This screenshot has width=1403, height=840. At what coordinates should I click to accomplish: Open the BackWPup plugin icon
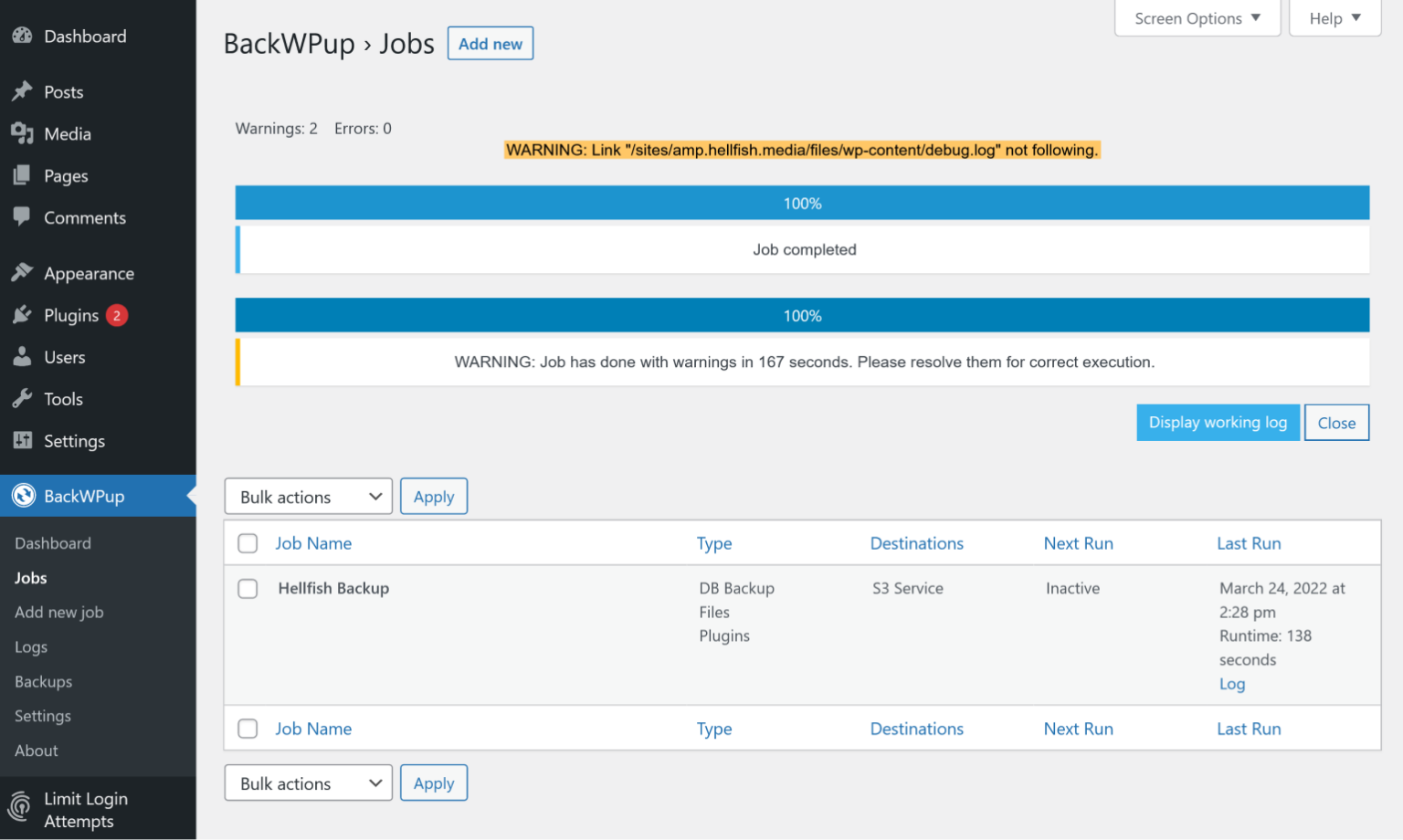24,496
